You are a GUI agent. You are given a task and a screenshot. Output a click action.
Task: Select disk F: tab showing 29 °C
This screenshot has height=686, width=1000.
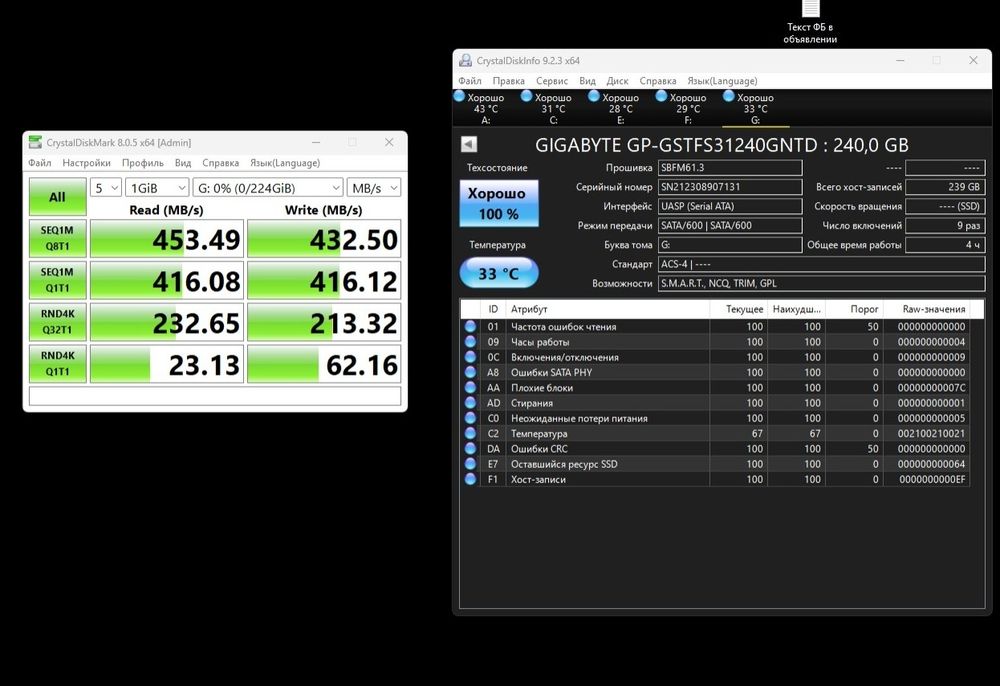click(x=688, y=108)
